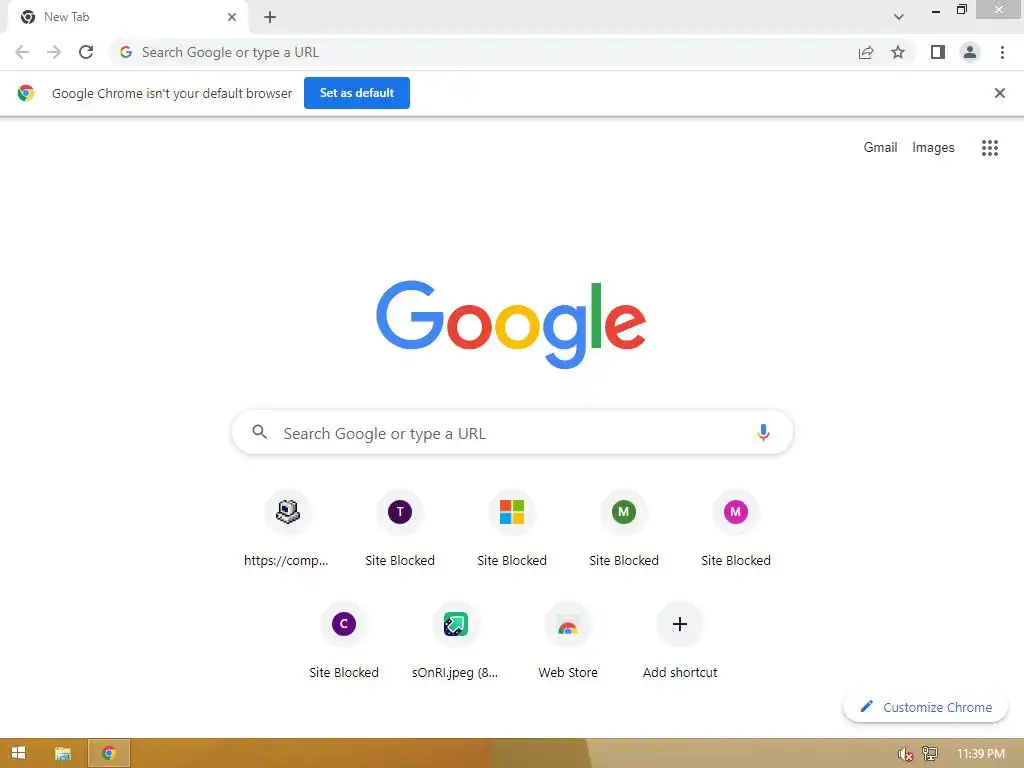Click Customize Chrome button

pyautogui.click(x=925, y=707)
